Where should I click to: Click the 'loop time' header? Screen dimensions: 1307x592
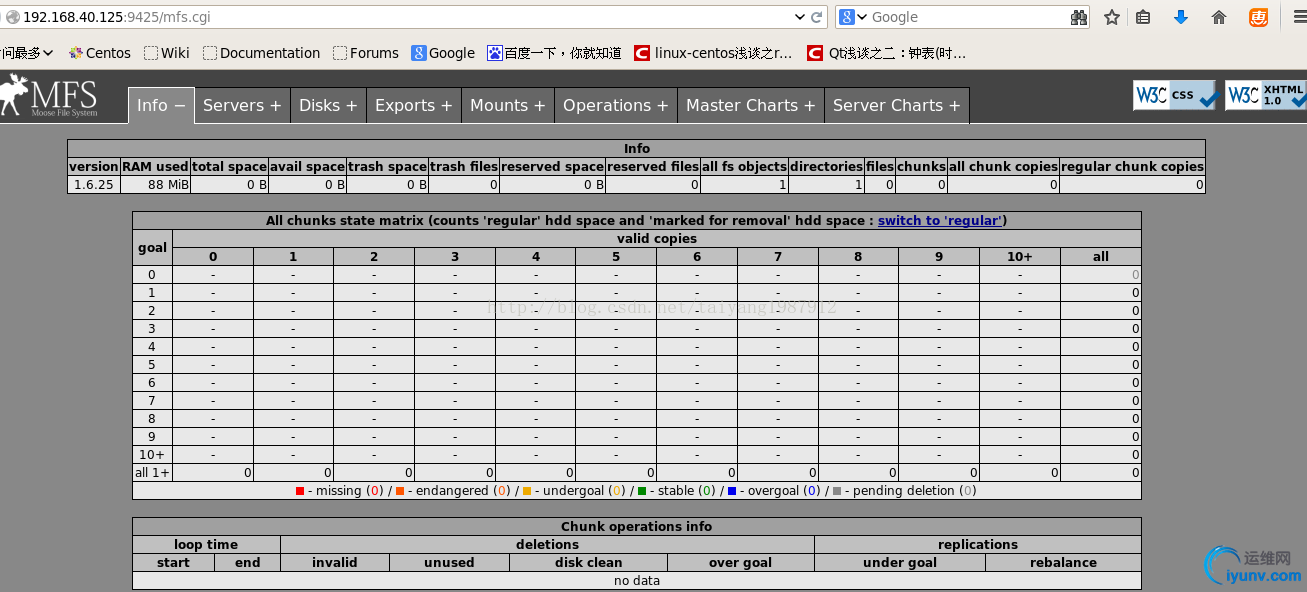click(x=206, y=545)
